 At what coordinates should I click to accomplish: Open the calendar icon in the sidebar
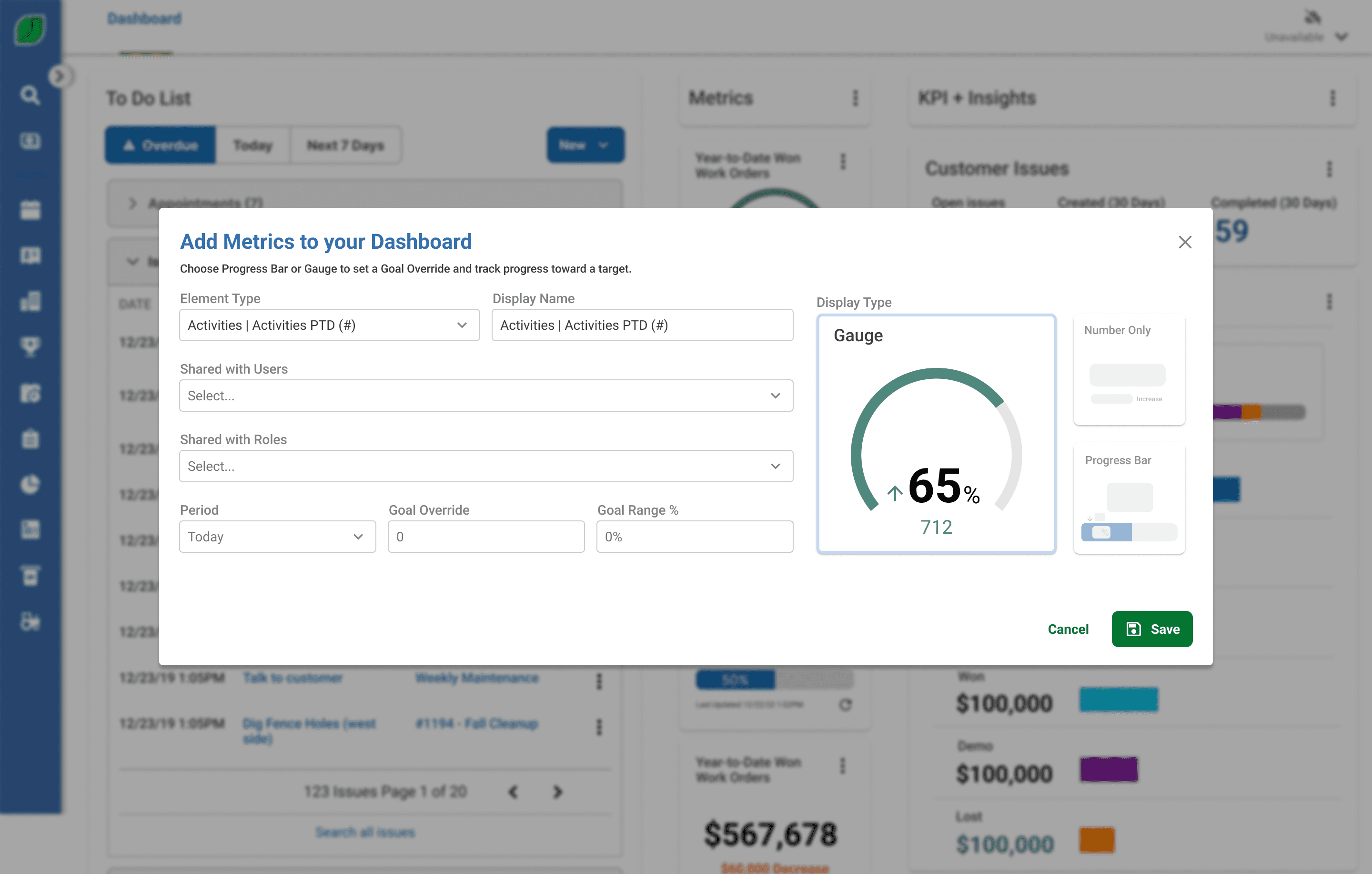(x=30, y=210)
